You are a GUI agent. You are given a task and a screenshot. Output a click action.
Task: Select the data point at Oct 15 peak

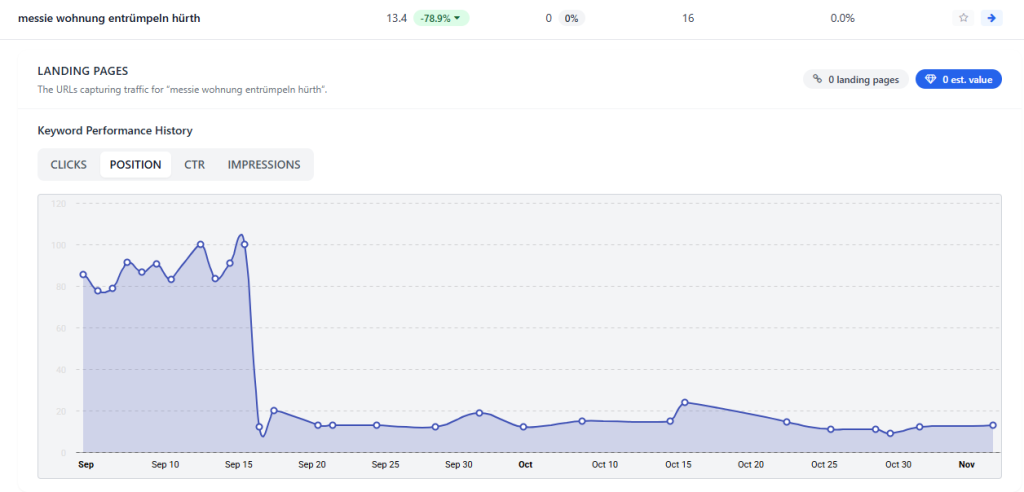pyautogui.click(x=685, y=402)
